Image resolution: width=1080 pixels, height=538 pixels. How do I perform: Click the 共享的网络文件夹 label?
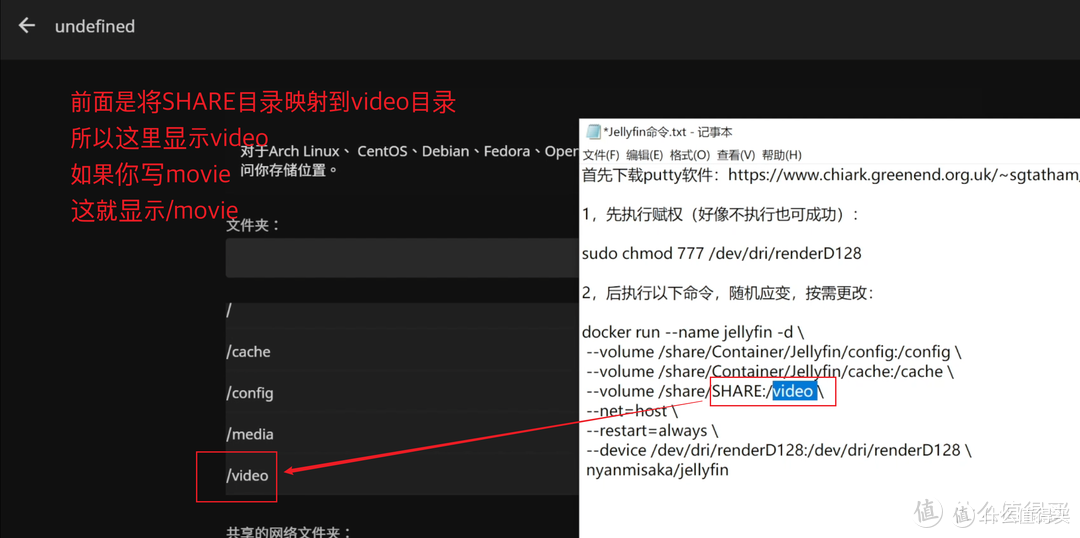tap(289, 532)
